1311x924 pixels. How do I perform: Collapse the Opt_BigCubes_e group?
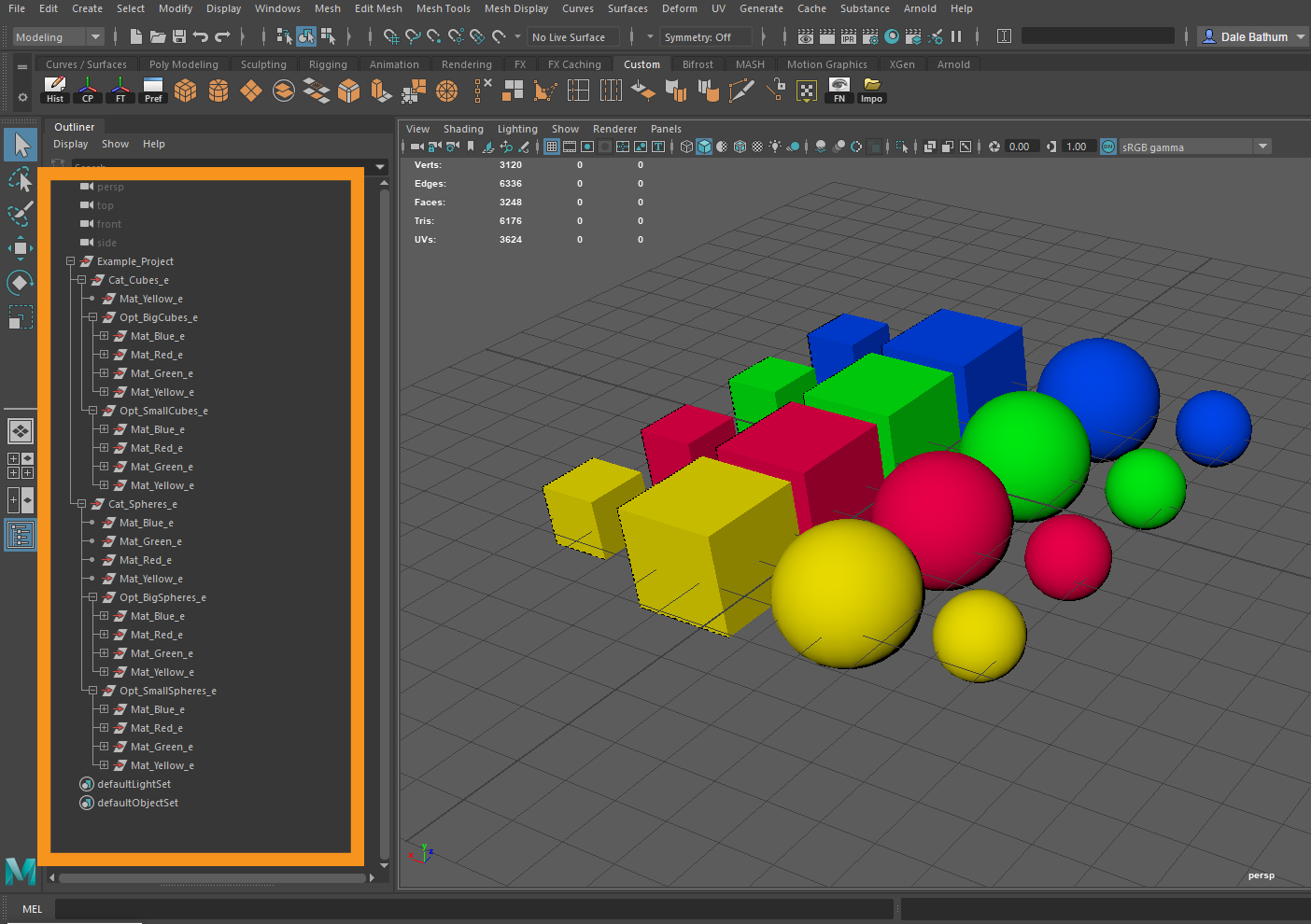click(92, 317)
